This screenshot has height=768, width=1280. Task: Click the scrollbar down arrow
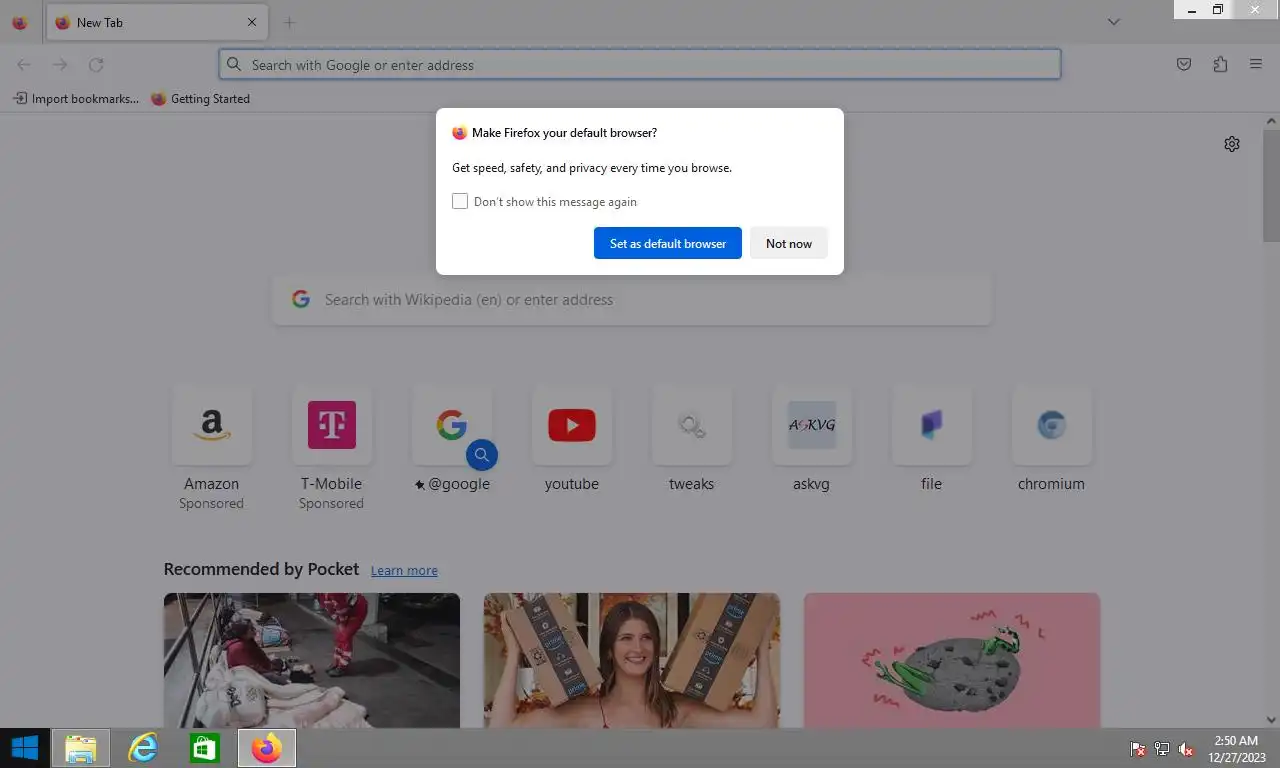(x=1271, y=719)
